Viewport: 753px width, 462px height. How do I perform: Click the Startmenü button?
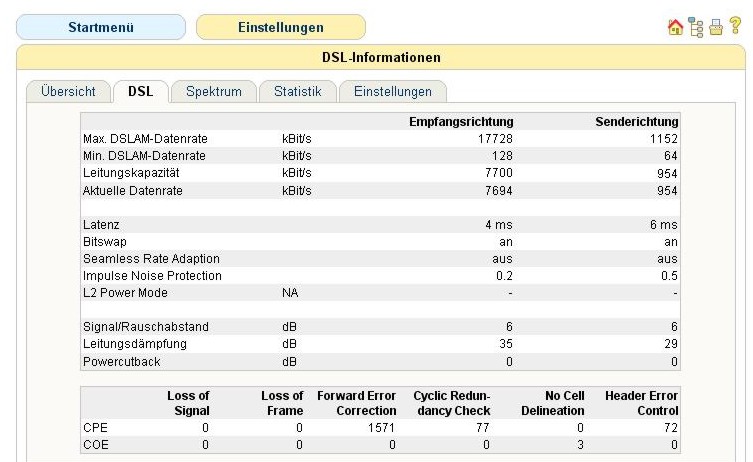pos(101,27)
